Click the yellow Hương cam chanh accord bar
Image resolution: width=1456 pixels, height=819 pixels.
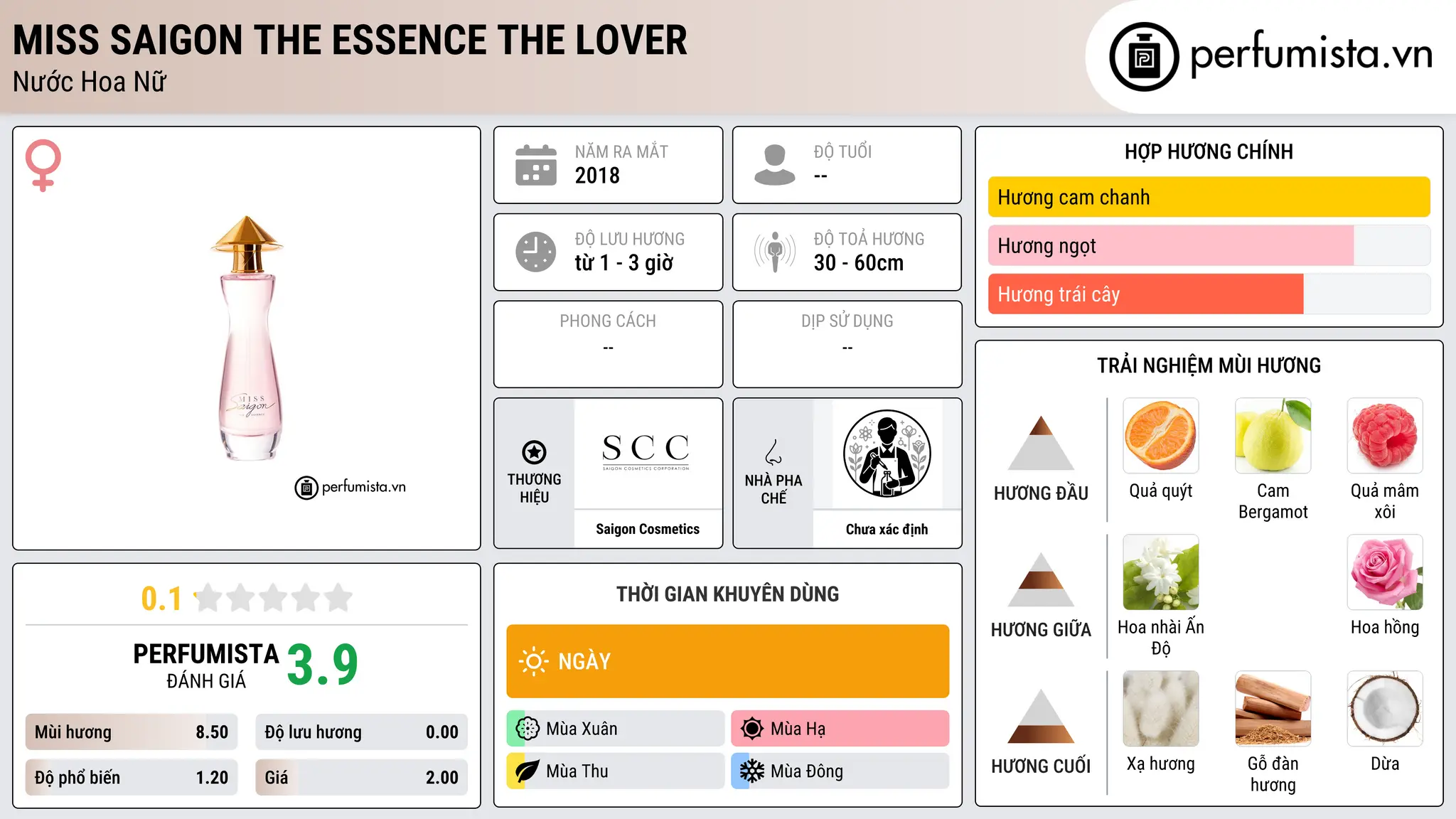tap(1209, 197)
